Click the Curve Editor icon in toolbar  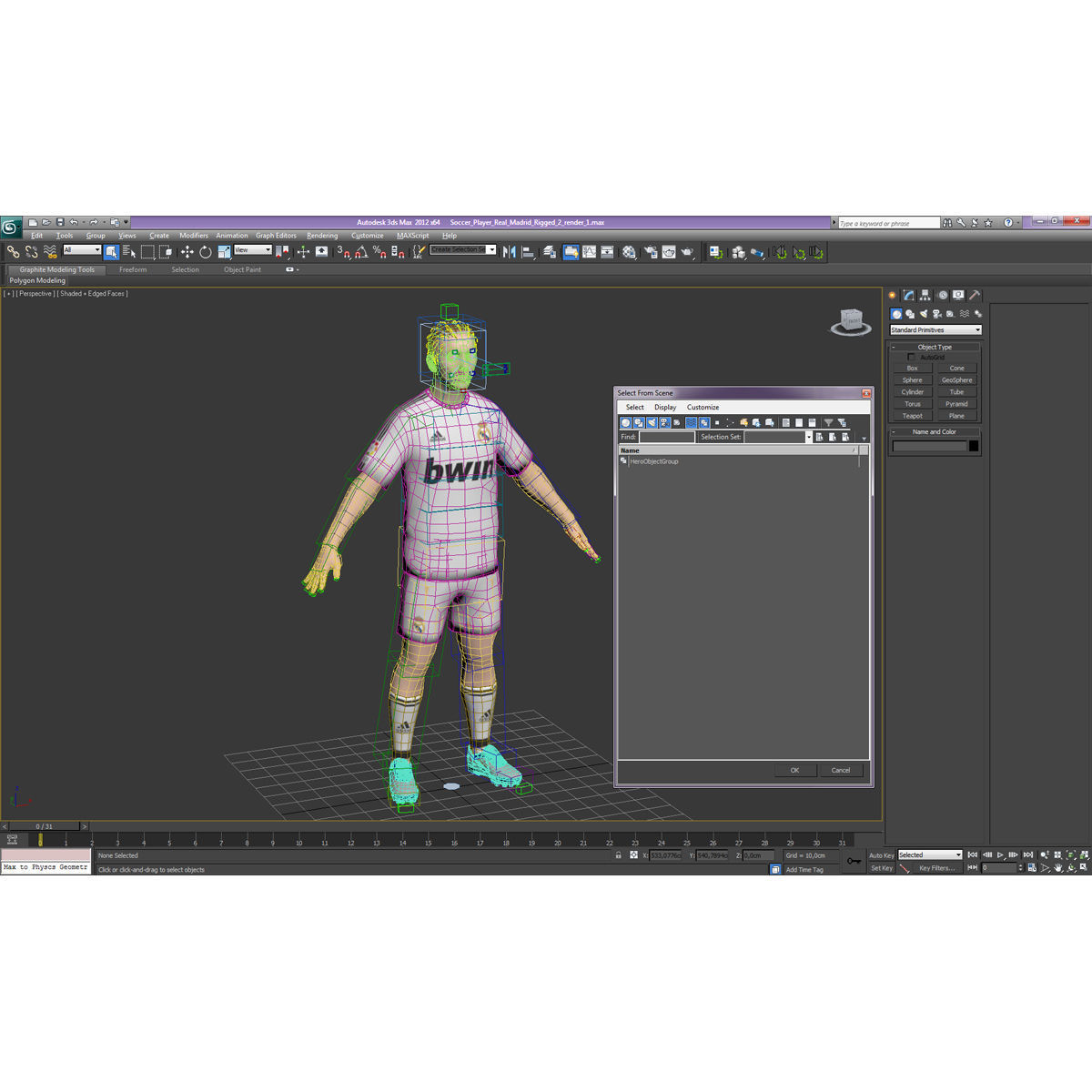pos(589,252)
